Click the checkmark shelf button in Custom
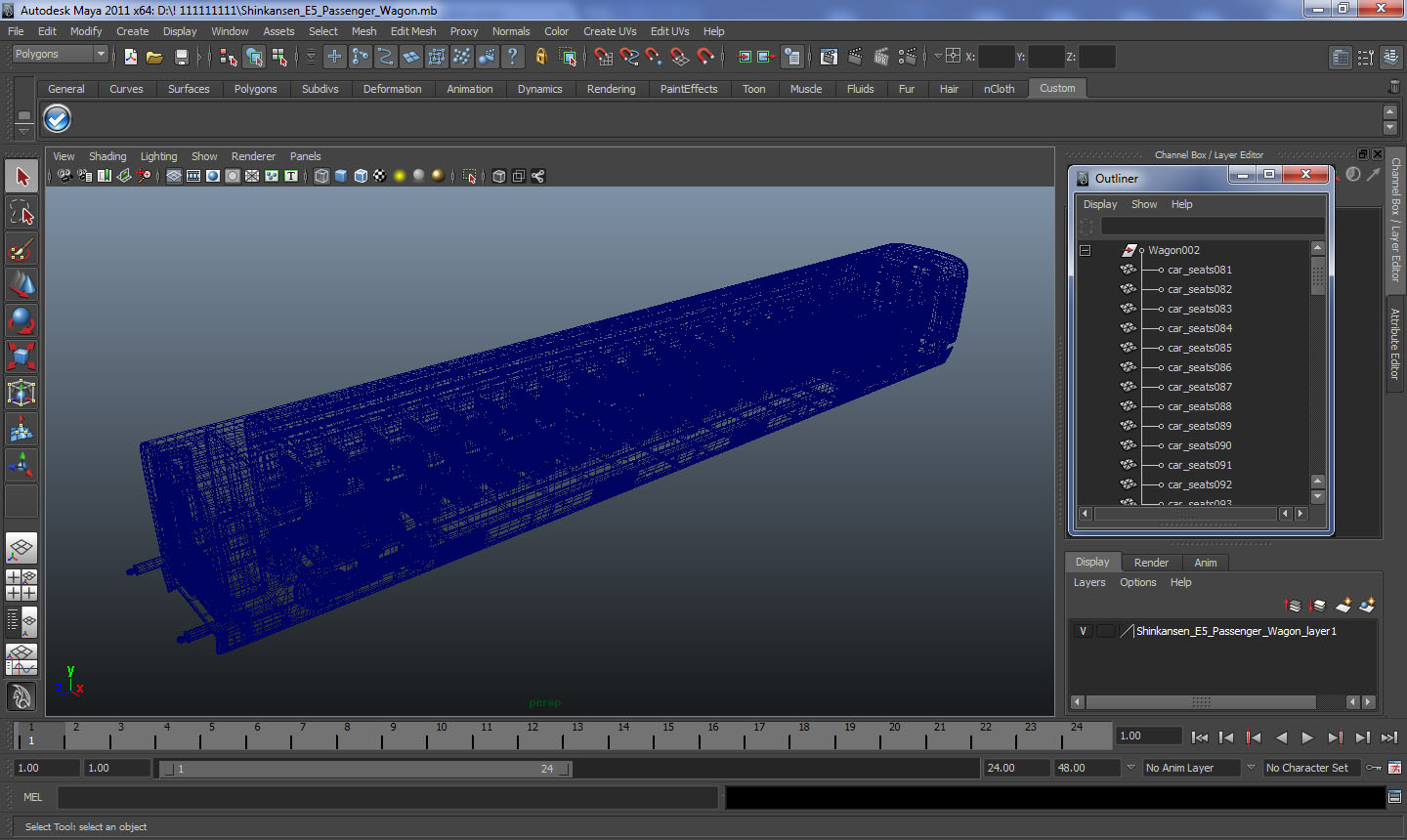This screenshot has height=840, width=1407. tap(57, 118)
